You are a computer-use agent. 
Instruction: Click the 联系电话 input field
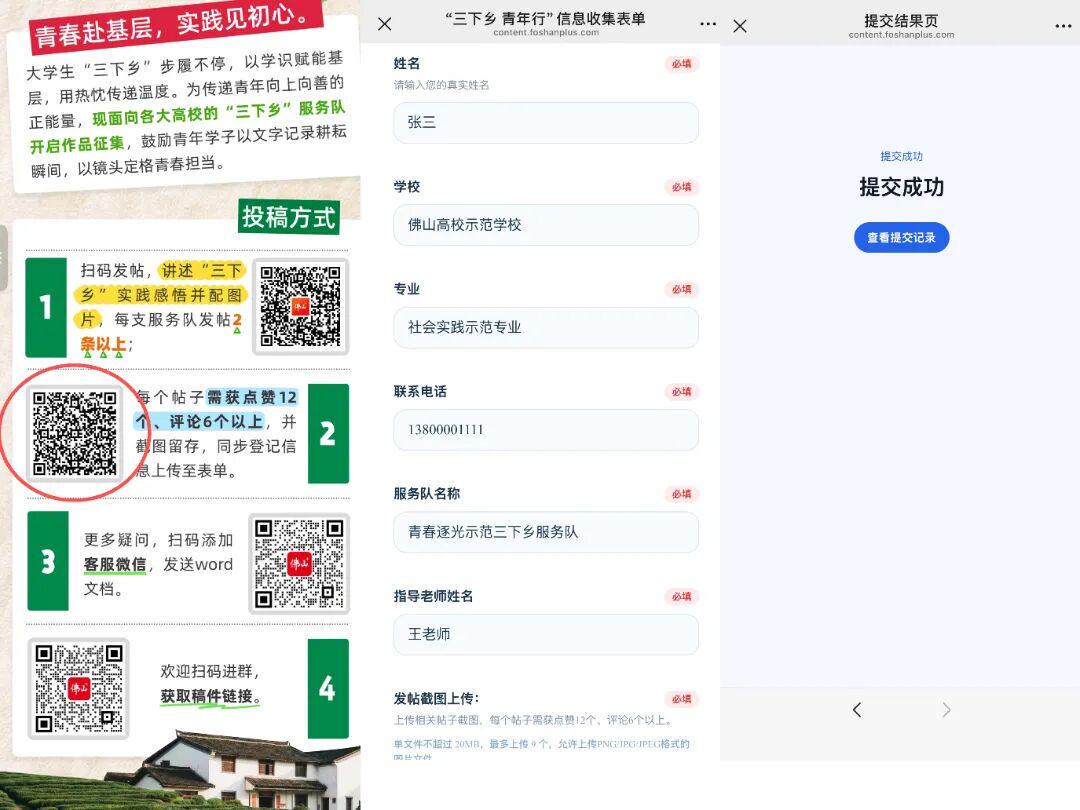coord(546,430)
